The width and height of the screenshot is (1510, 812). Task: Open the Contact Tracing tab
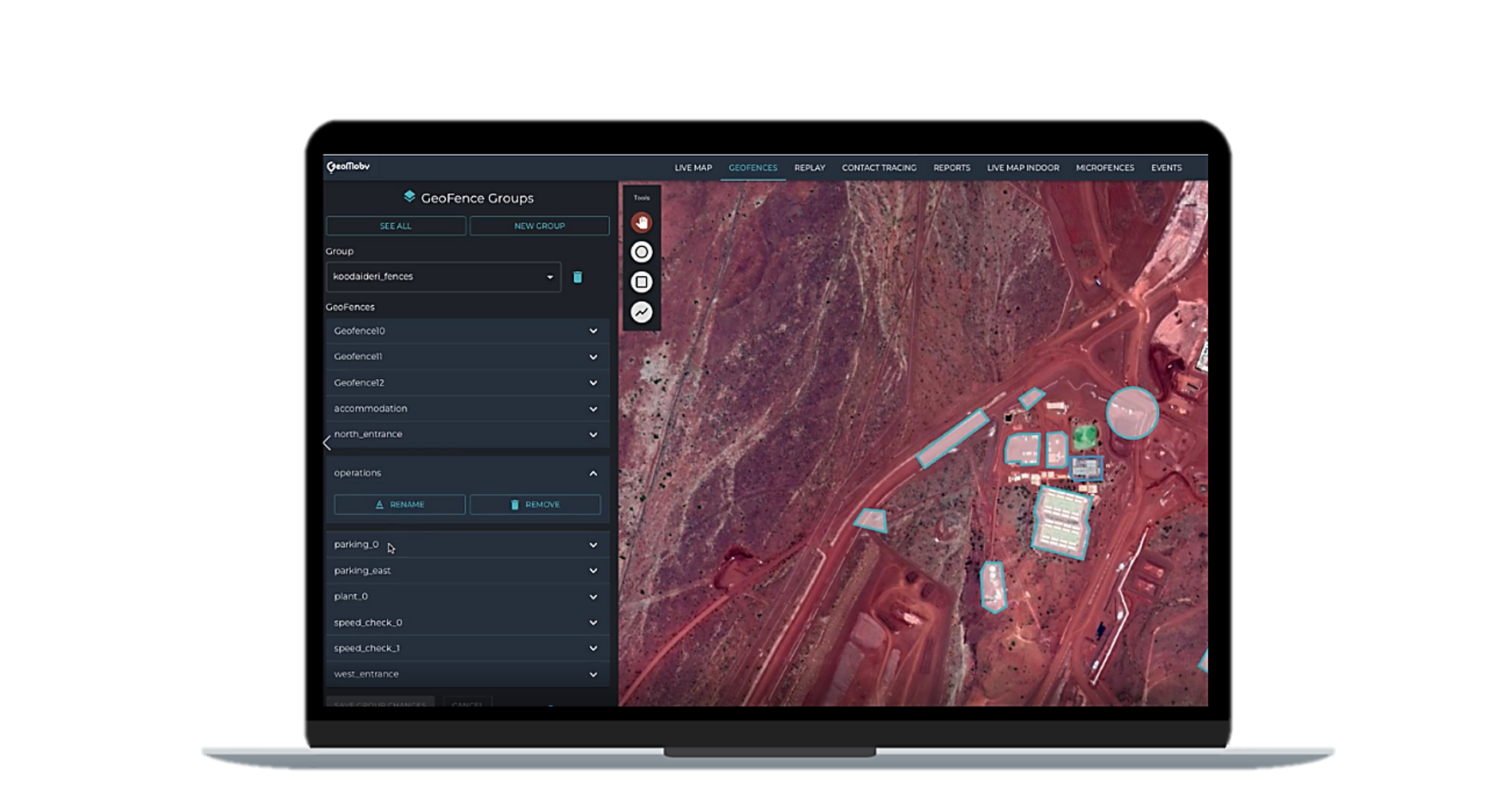pyautogui.click(x=879, y=168)
